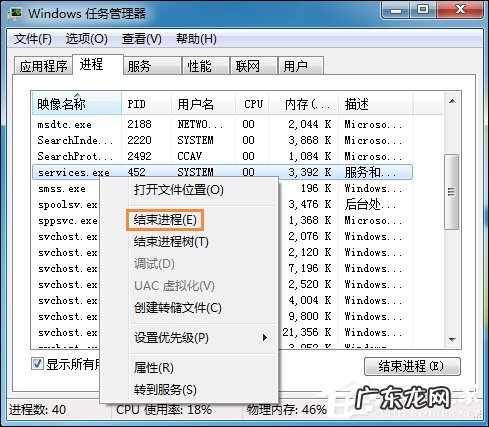This screenshot has height=427, width=489.
Task: Open the 用户 tab
Action: [301, 66]
